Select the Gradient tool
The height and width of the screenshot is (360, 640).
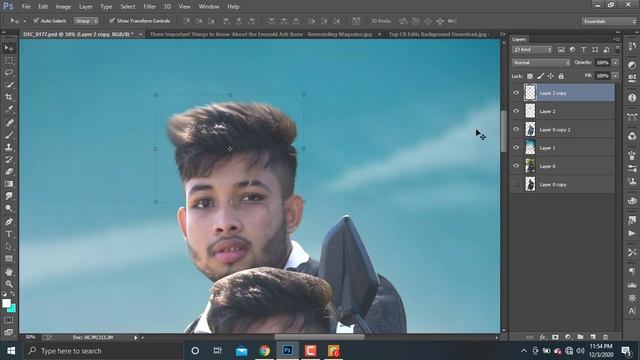(x=9, y=184)
